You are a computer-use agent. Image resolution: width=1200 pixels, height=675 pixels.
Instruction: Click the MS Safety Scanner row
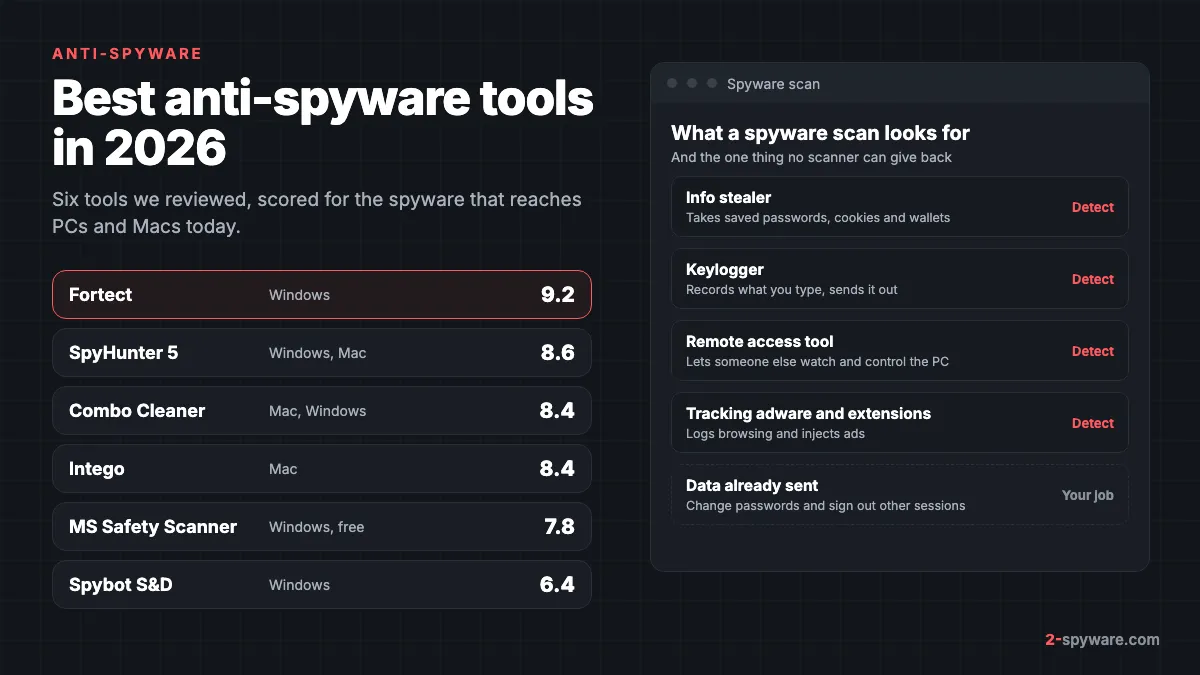[x=322, y=527]
